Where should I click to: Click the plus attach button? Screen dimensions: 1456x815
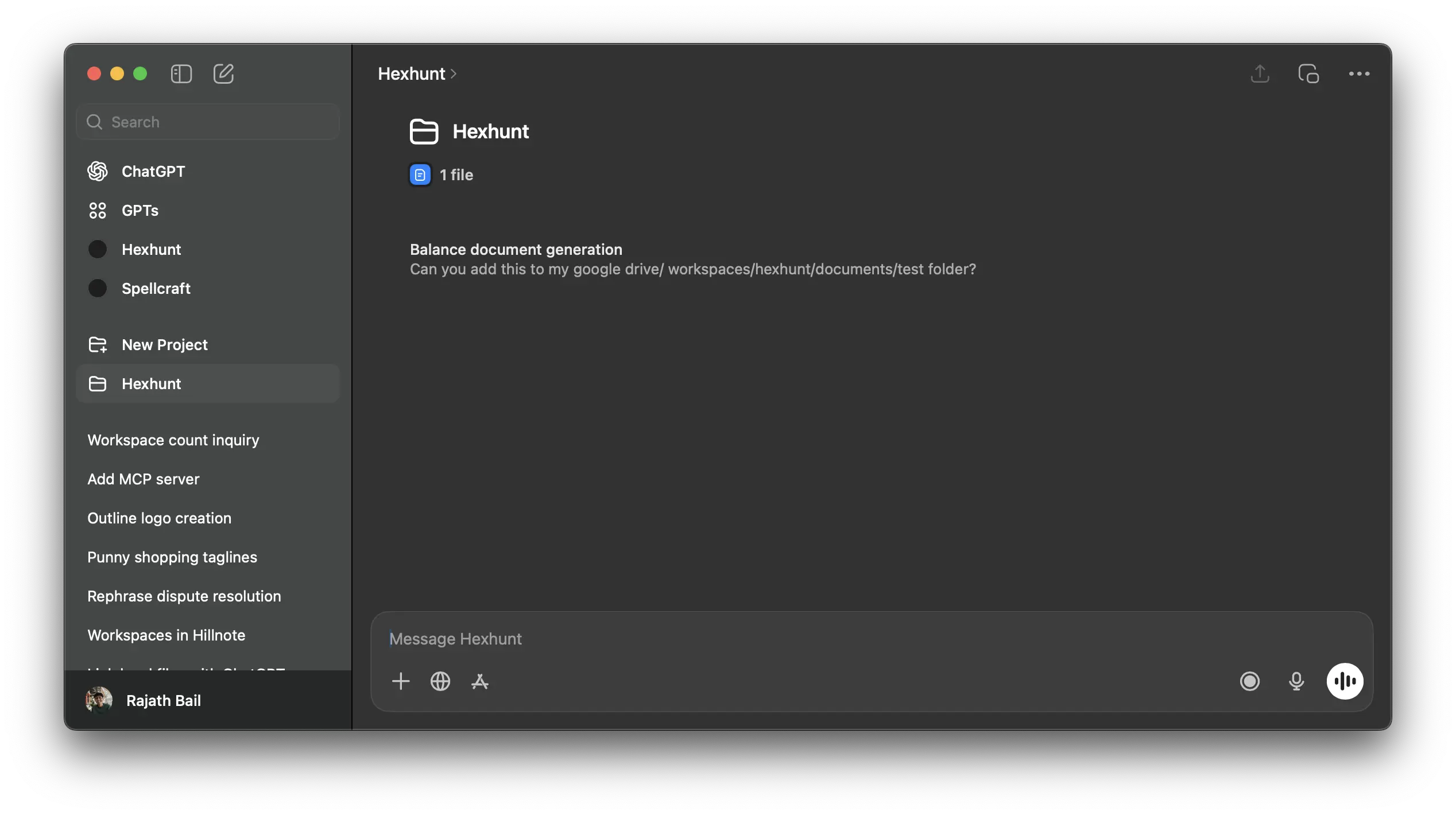coord(401,681)
